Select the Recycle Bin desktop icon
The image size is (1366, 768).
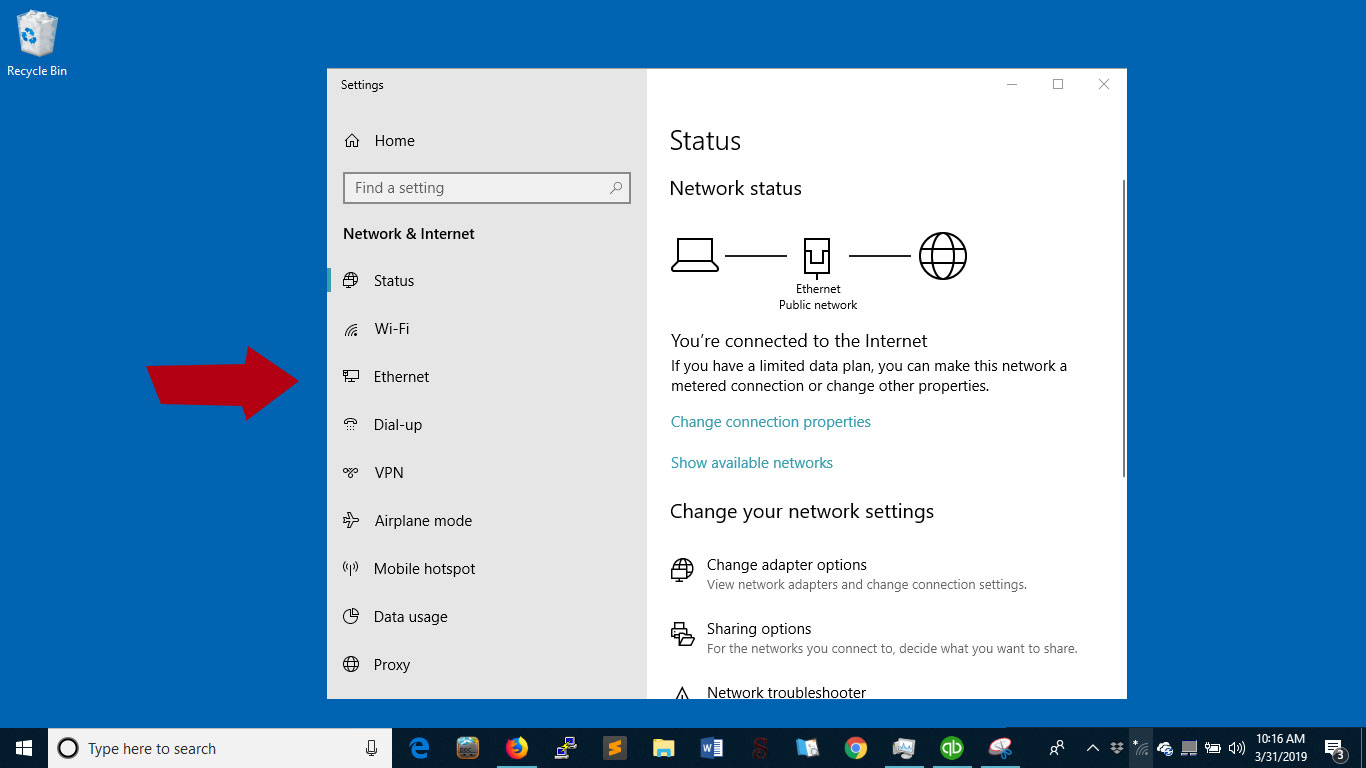point(37,44)
